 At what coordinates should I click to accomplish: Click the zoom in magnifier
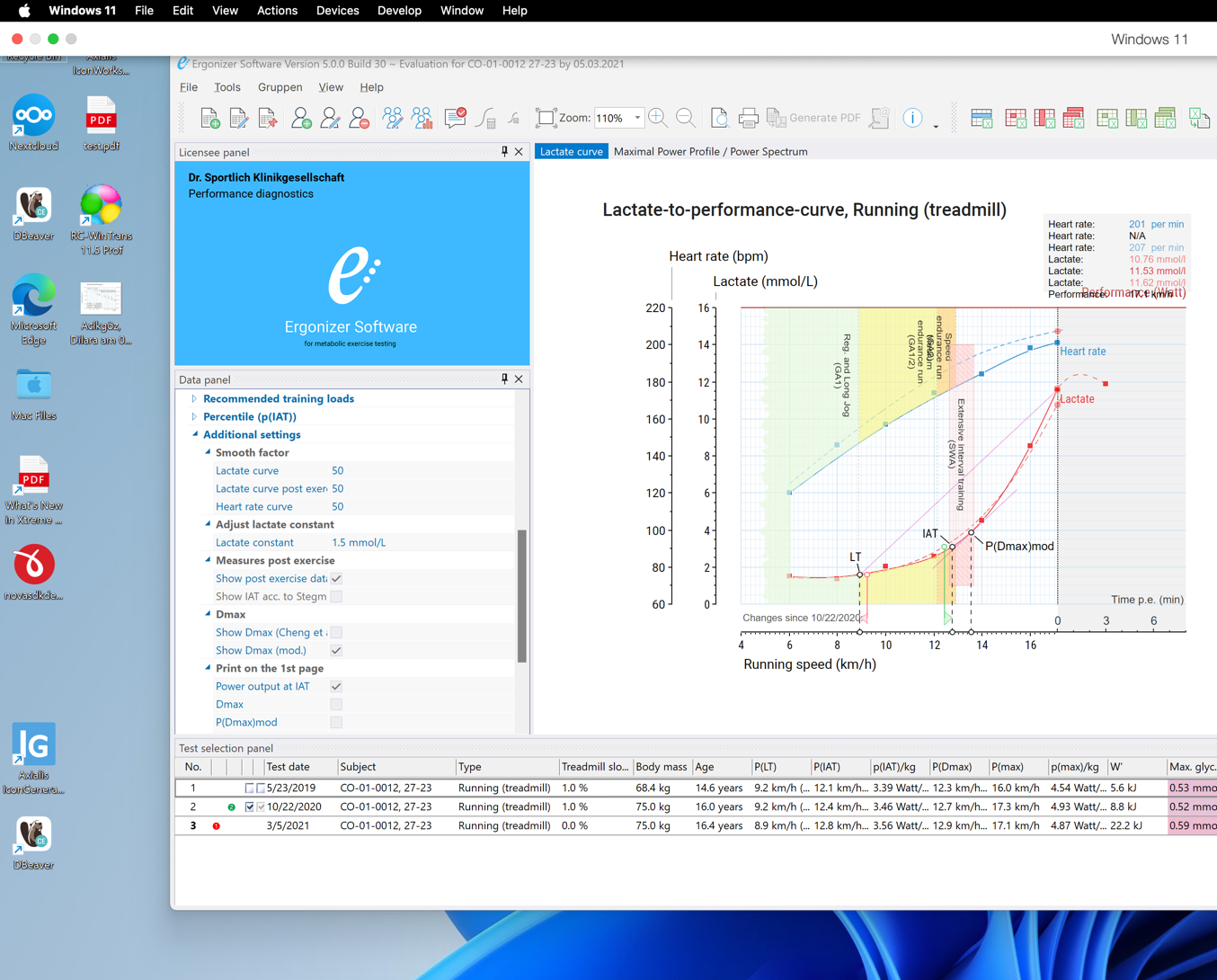point(658,118)
